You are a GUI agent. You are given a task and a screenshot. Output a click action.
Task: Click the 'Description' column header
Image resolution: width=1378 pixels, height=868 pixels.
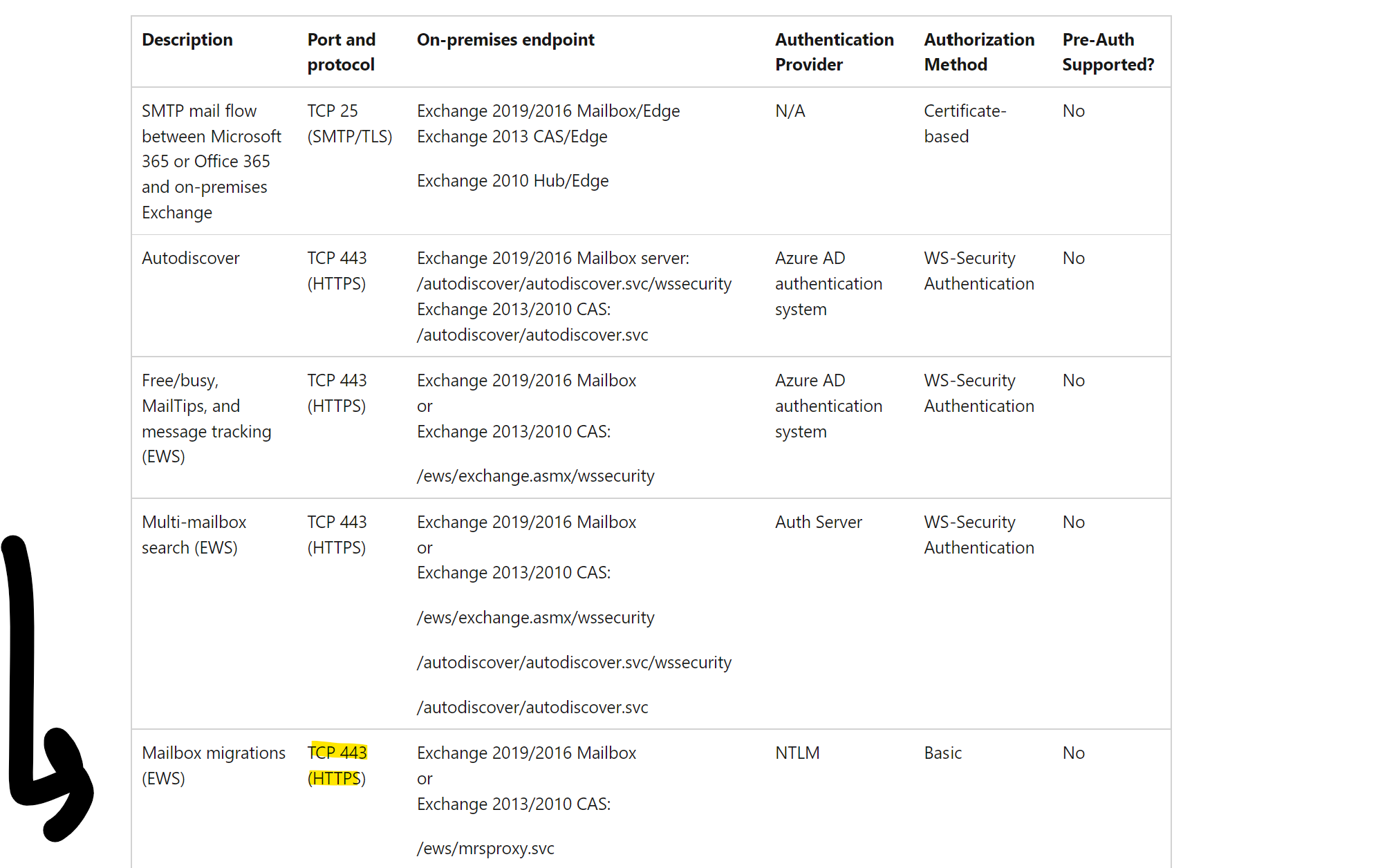point(187,40)
